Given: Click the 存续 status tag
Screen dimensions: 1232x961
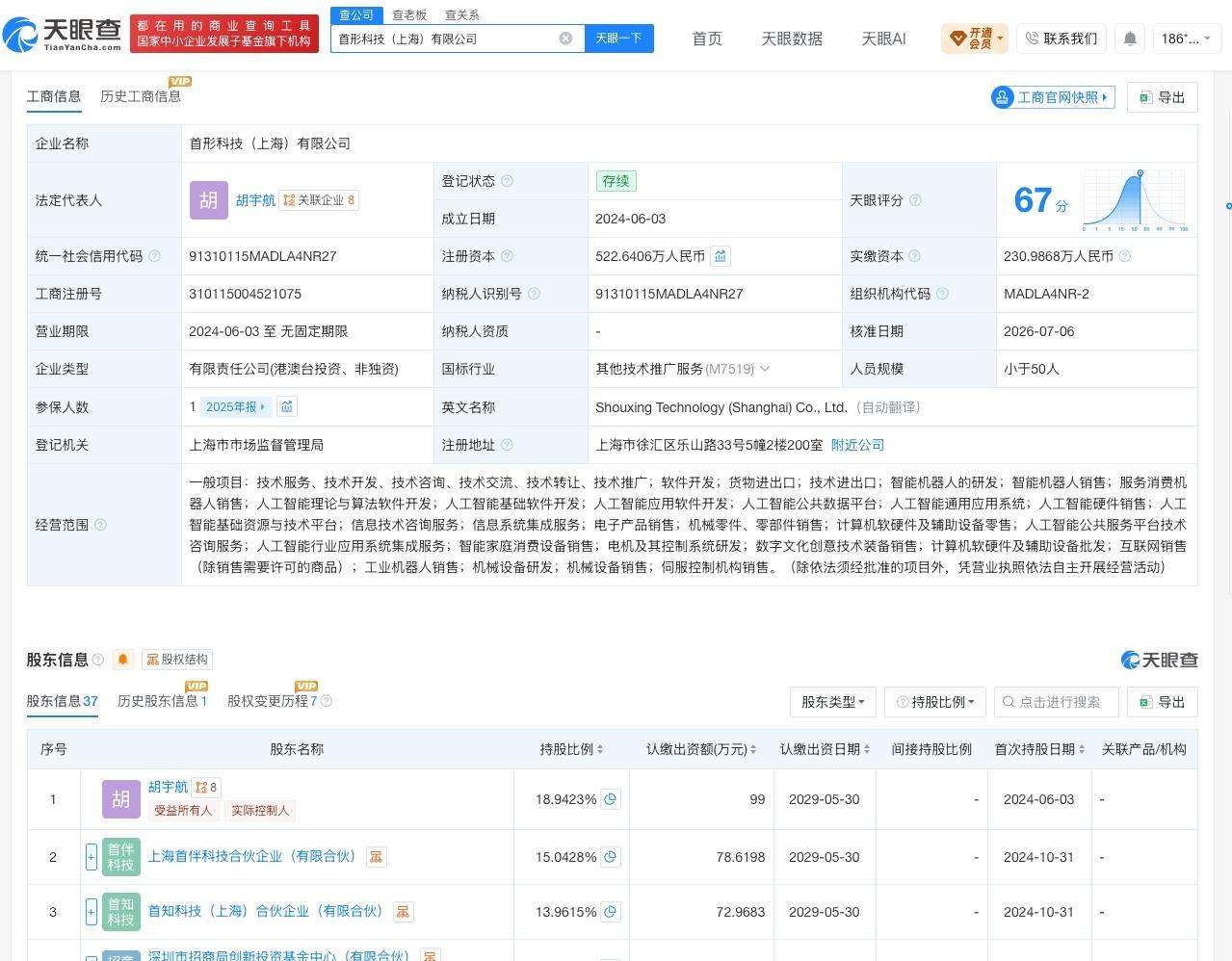Looking at the screenshot, I should click(x=616, y=181).
